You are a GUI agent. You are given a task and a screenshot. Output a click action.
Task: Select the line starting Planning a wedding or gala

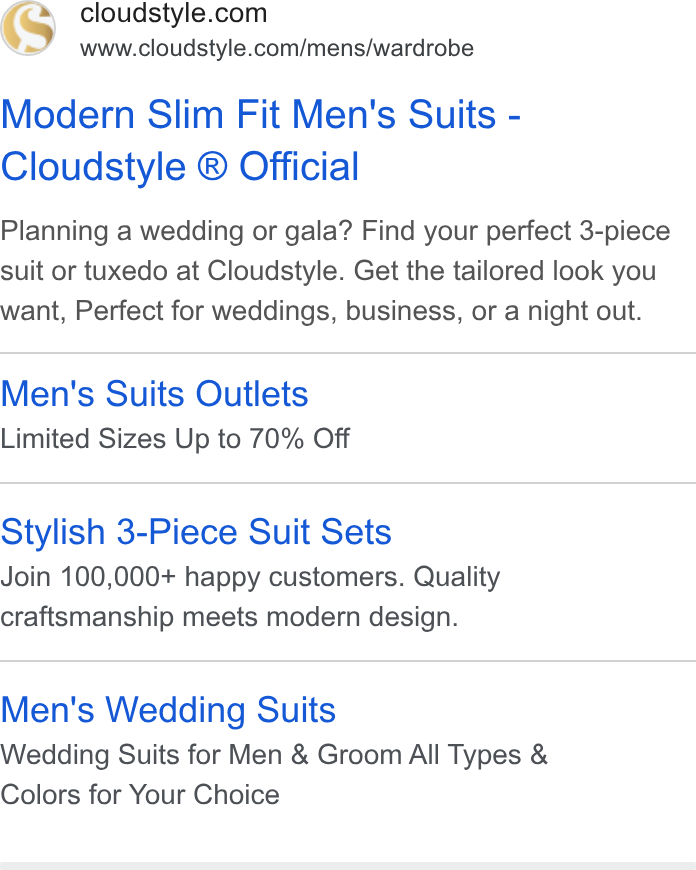click(335, 231)
